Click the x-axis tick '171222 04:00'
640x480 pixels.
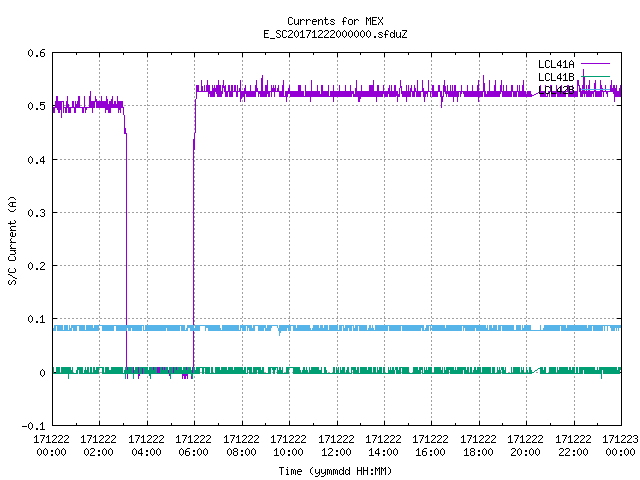[147, 445]
